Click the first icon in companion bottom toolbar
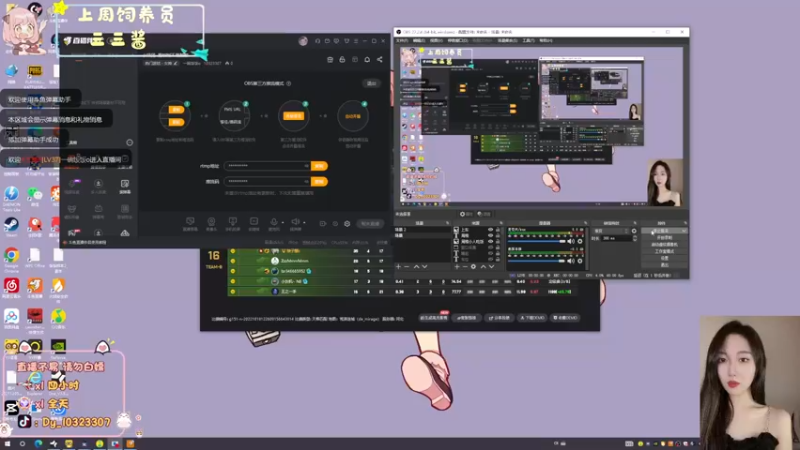 tap(190, 221)
